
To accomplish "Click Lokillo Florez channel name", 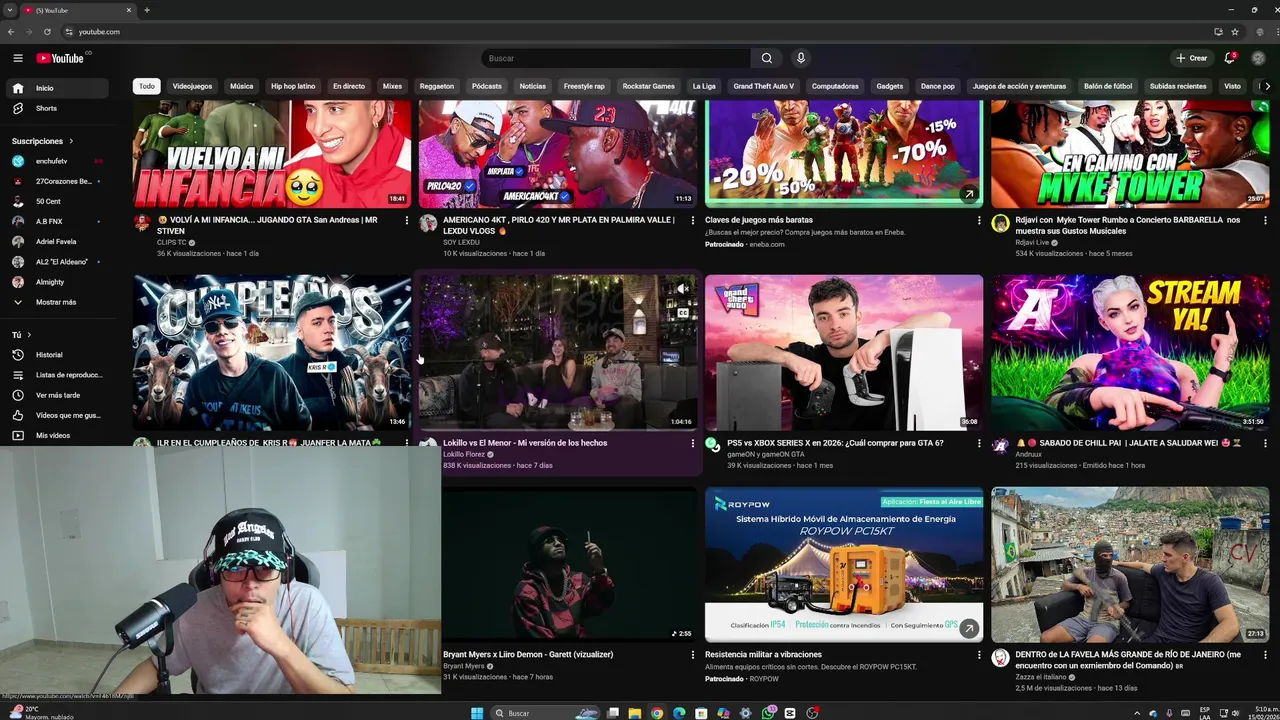I will 464,454.
